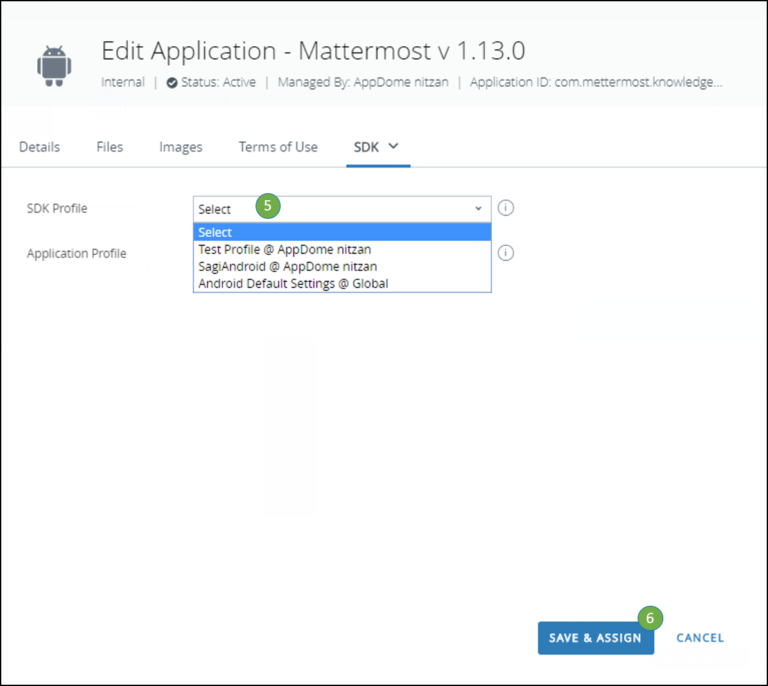Image resolution: width=768 pixels, height=686 pixels.
Task: Open the Files tab
Action: pos(110,147)
